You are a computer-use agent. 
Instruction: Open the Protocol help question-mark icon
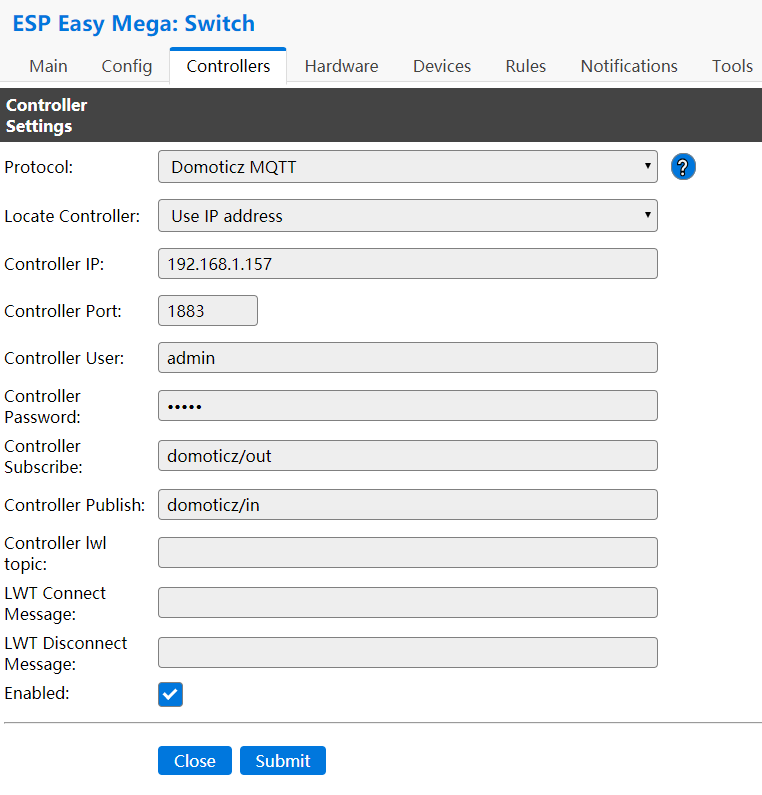pyautogui.click(x=683, y=167)
